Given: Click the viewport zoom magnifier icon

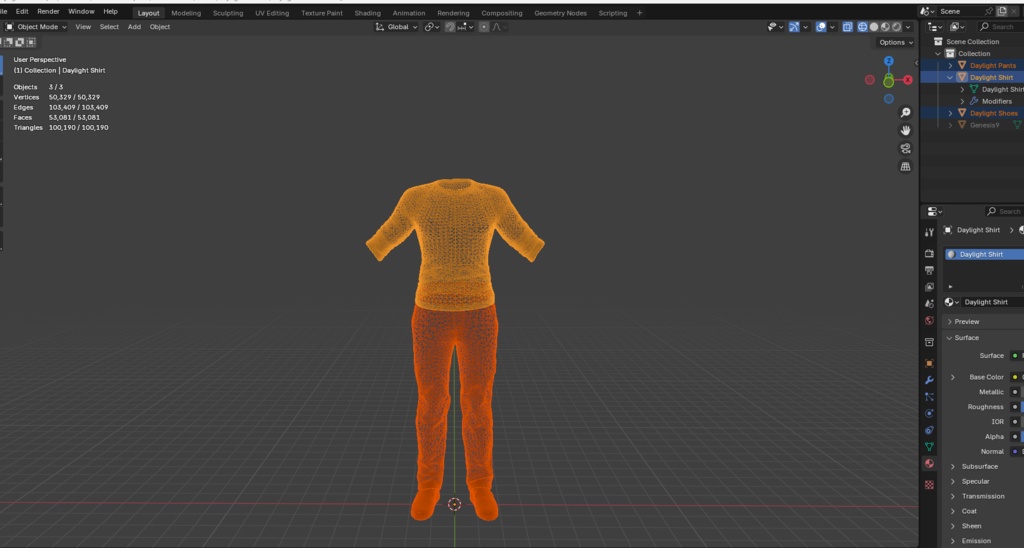Looking at the screenshot, I should click(x=905, y=113).
